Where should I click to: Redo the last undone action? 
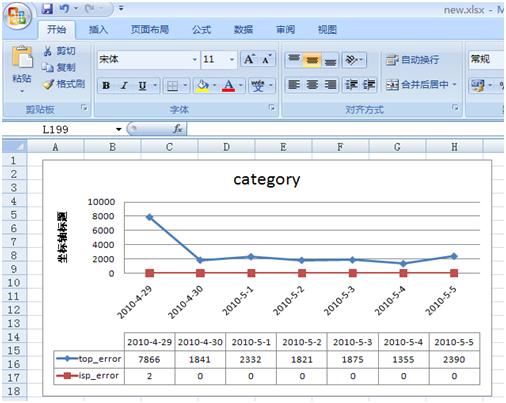point(90,9)
